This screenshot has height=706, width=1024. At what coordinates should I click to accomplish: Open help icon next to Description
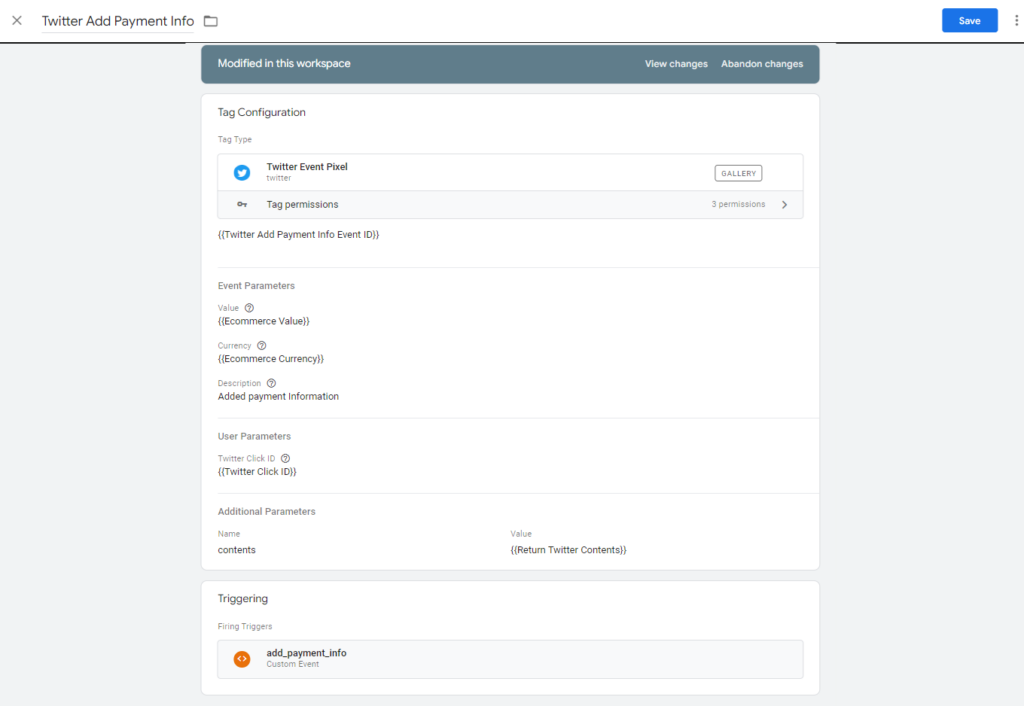click(271, 383)
